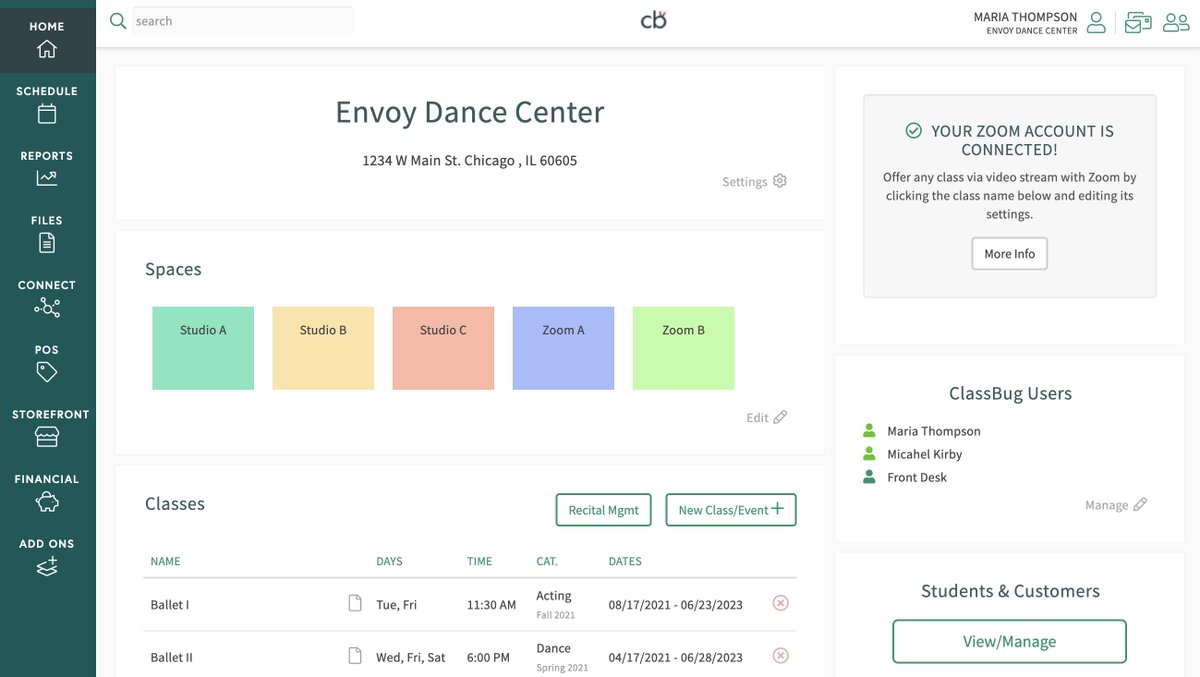Open POS in the sidebar
Screen dimensions: 1200x677
pyautogui.click(x=47, y=362)
